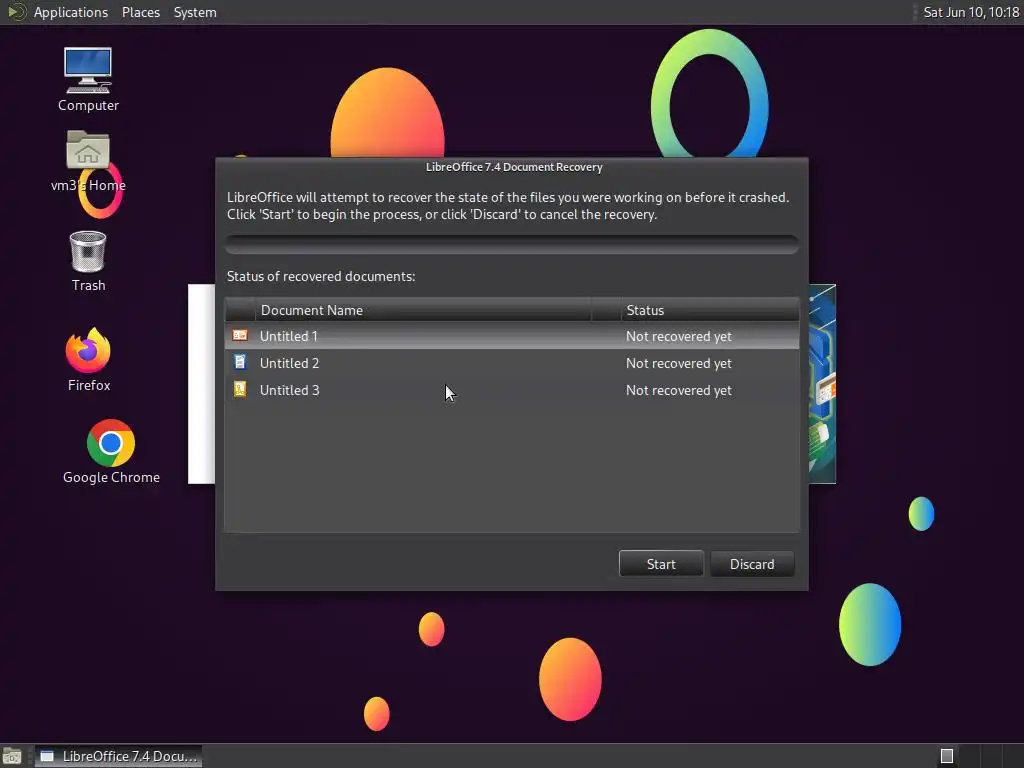
Task: Click the Start button to begin recovery
Action: (661, 564)
